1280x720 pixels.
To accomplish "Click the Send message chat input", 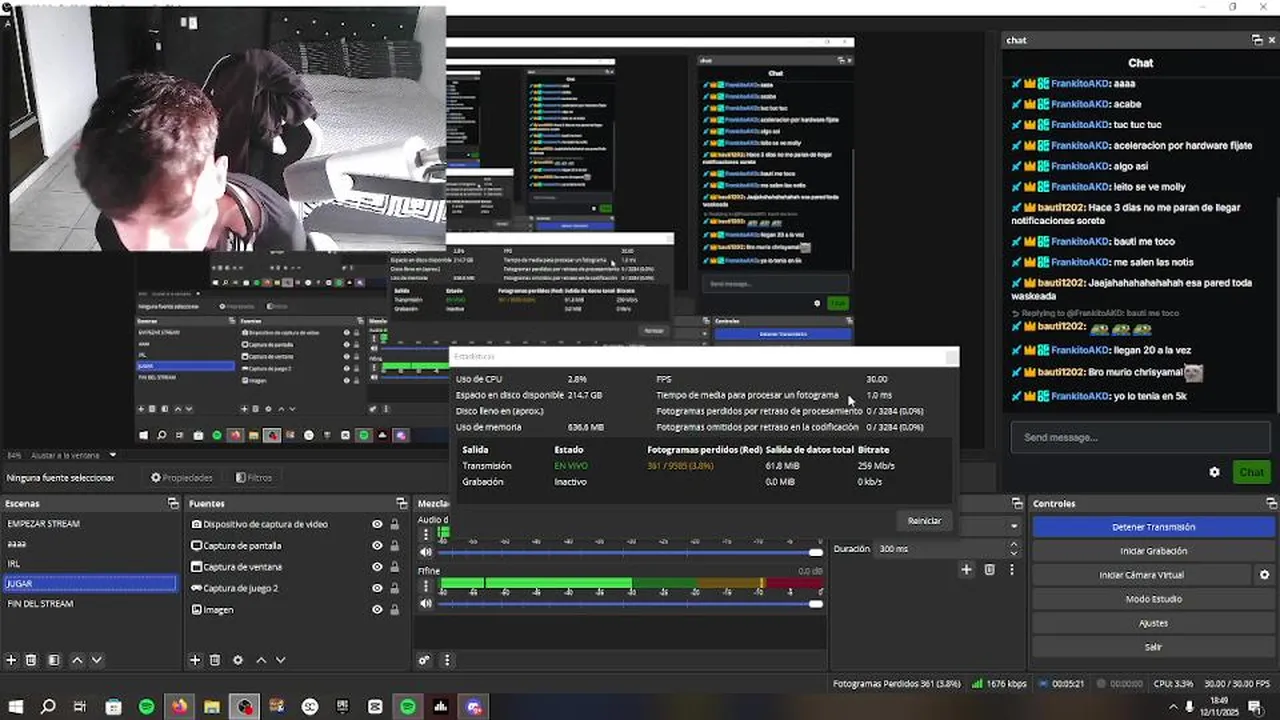I will (1141, 438).
